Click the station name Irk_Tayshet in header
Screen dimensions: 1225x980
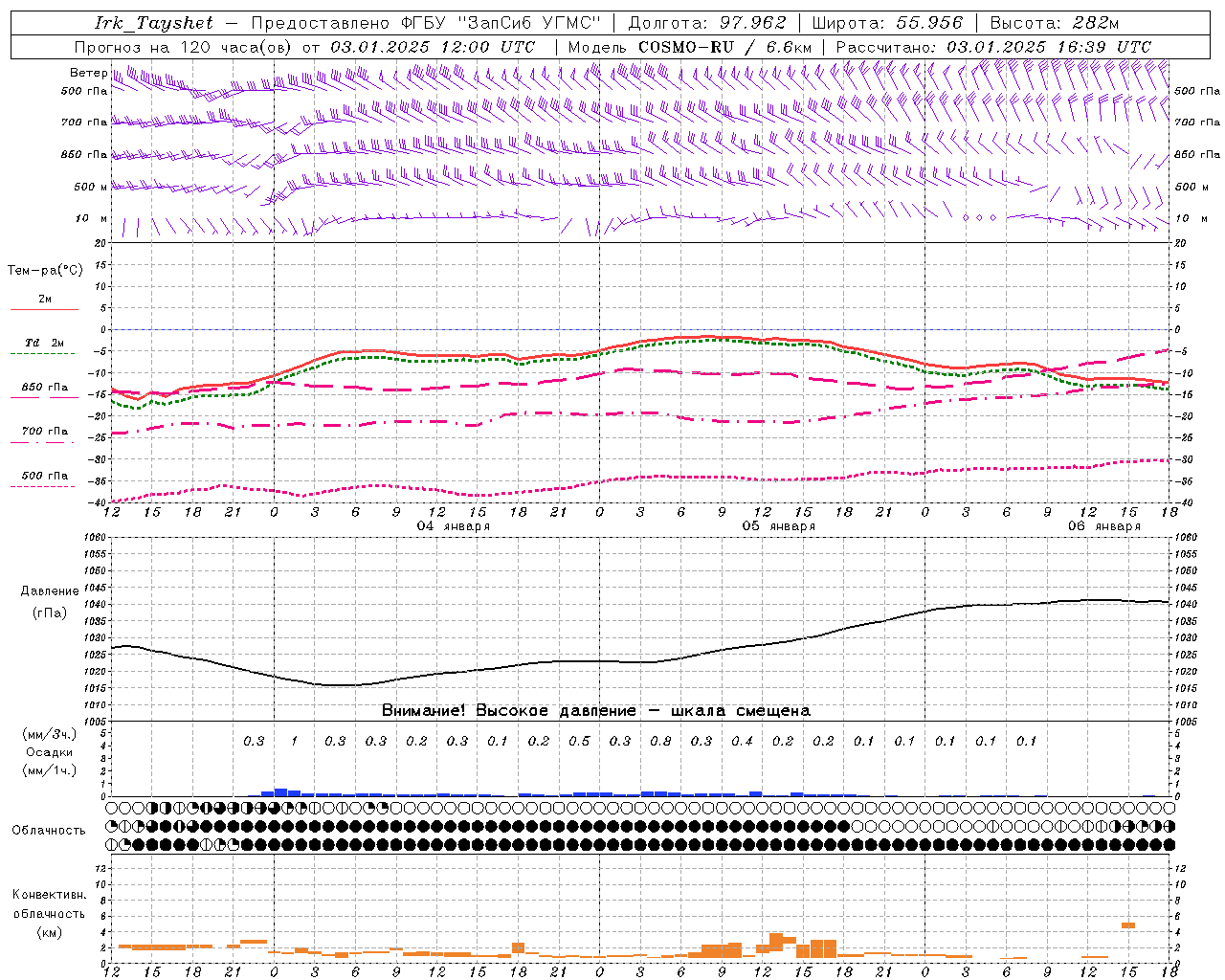[154, 23]
